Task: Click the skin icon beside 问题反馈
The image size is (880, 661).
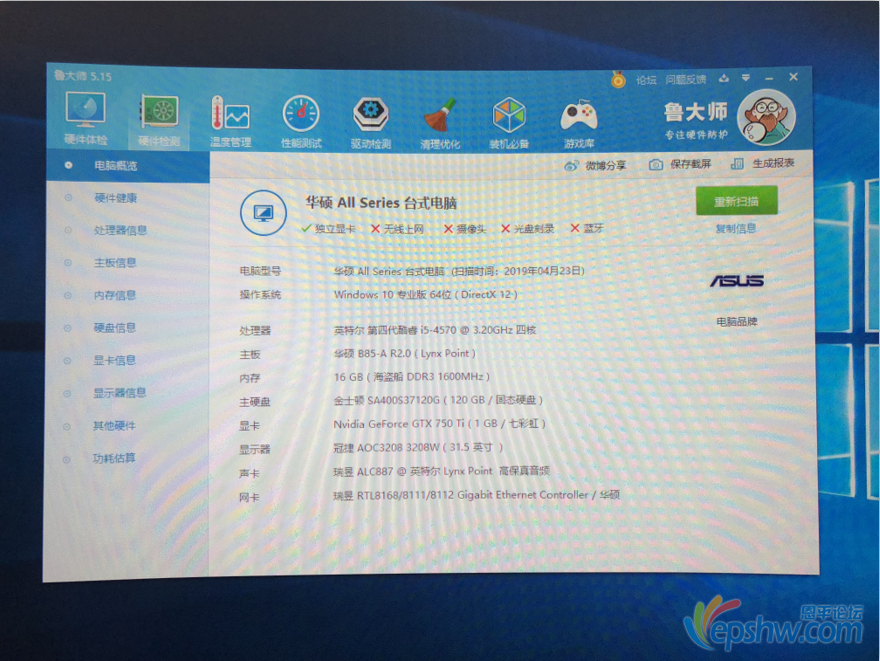Action: point(724,78)
